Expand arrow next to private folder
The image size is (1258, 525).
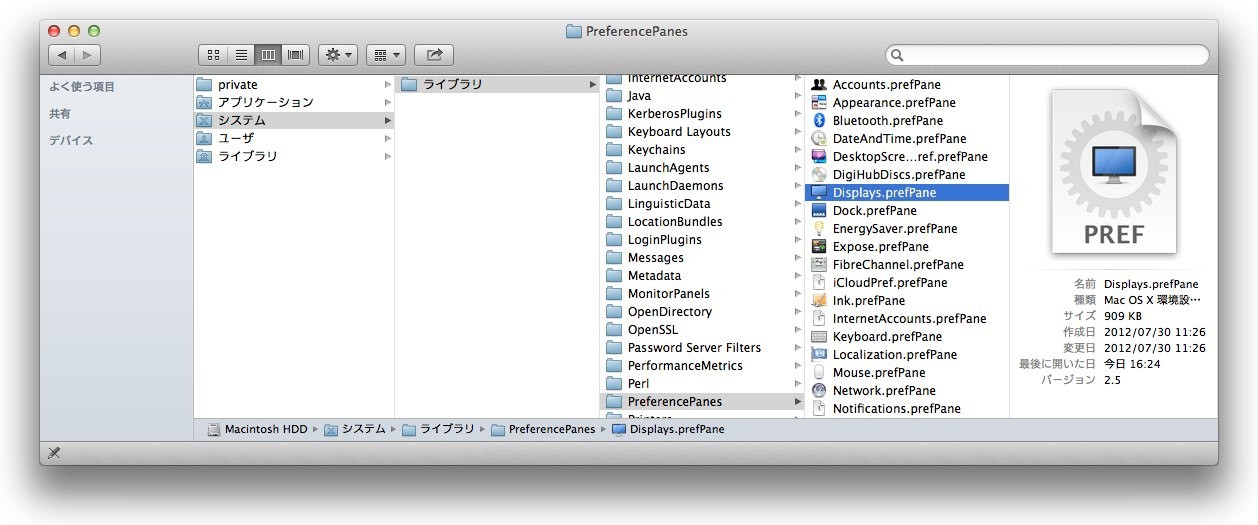388,85
